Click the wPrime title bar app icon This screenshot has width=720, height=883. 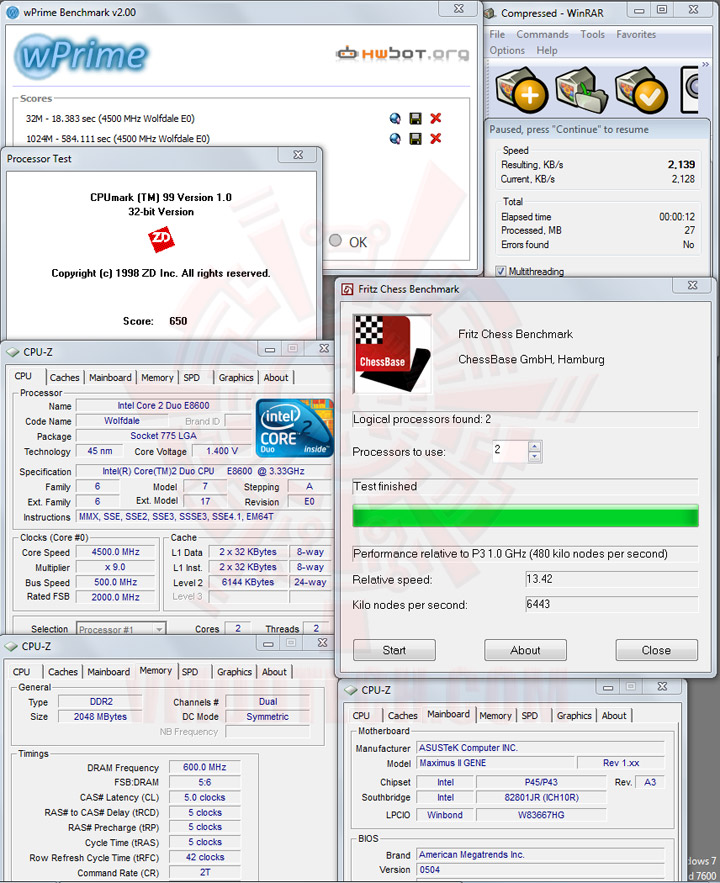tap(12, 12)
